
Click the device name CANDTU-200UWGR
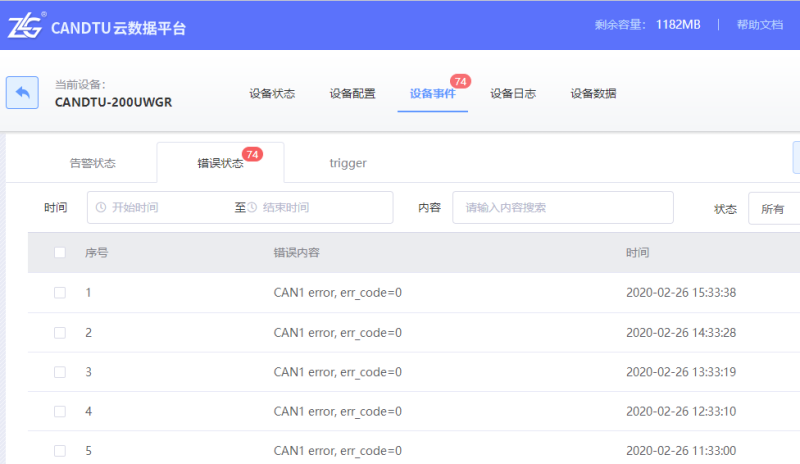(113, 102)
